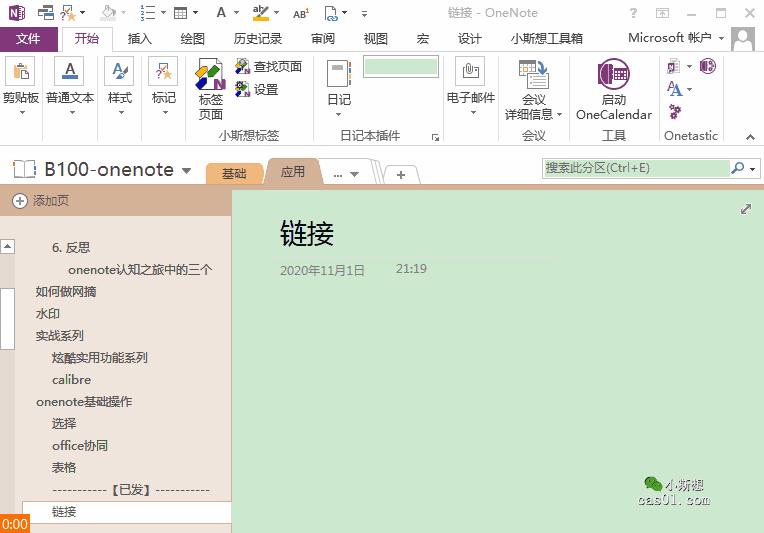Switch to the 基础 section tab
Screen dimensions: 764x533
pyautogui.click(x=234, y=173)
